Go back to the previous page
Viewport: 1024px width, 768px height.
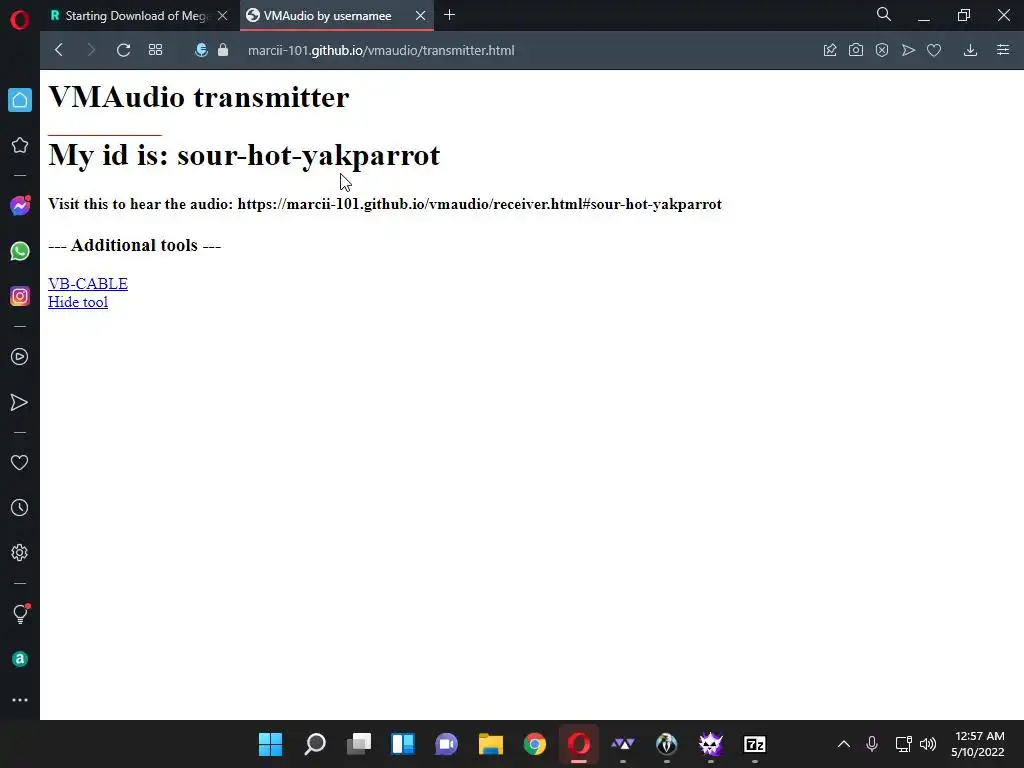pos(59,50)
